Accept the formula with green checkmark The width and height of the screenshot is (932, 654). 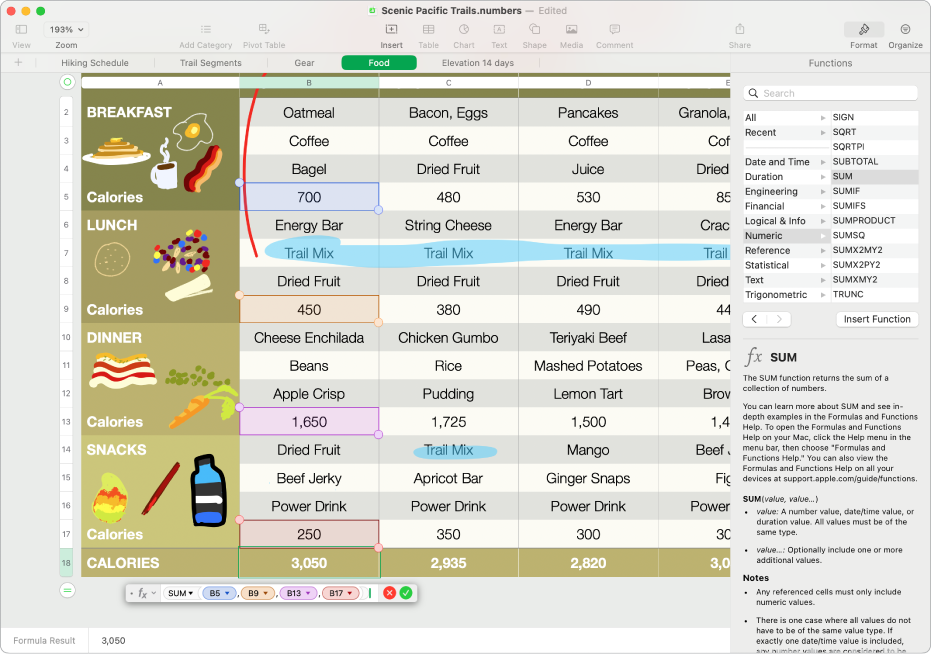pyautogui.click(x=406, y=593)
